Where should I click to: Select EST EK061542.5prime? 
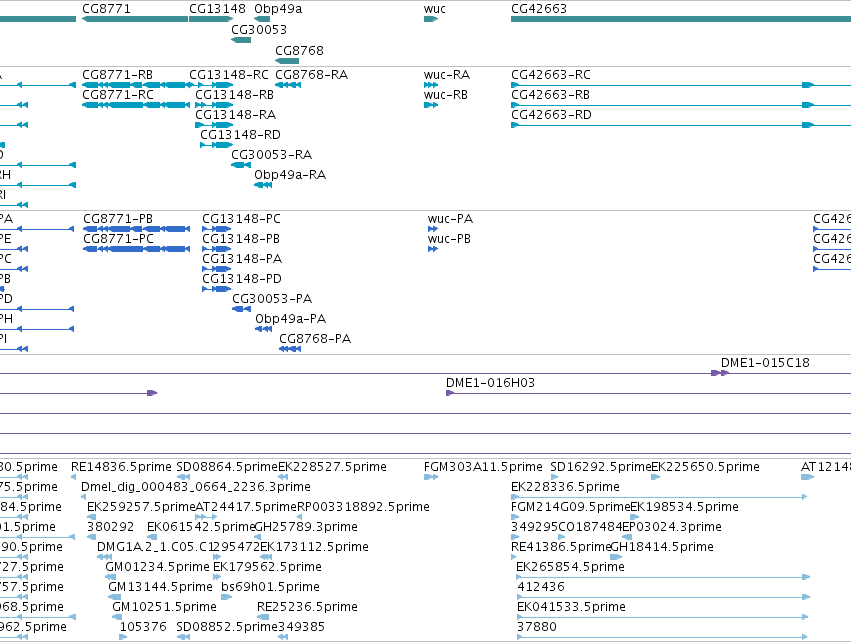point(201,527)
